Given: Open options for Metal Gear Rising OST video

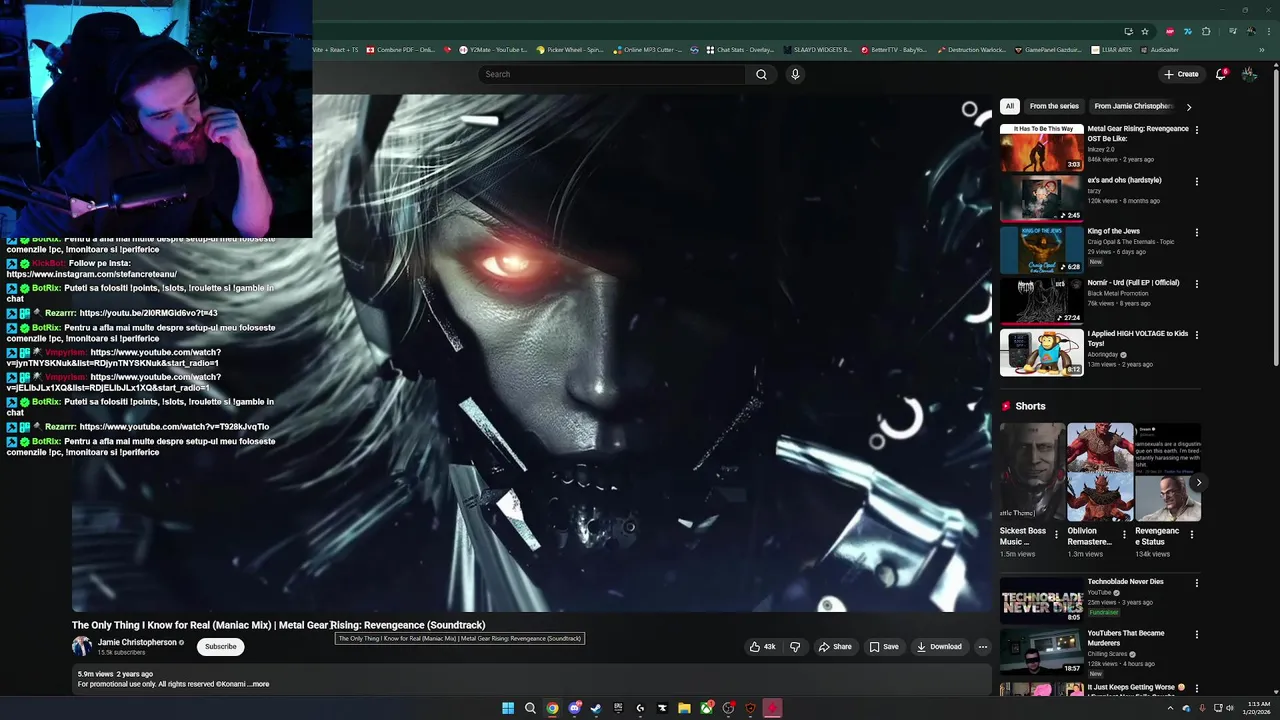Looking at the screenshot, I should [1196, 130].
